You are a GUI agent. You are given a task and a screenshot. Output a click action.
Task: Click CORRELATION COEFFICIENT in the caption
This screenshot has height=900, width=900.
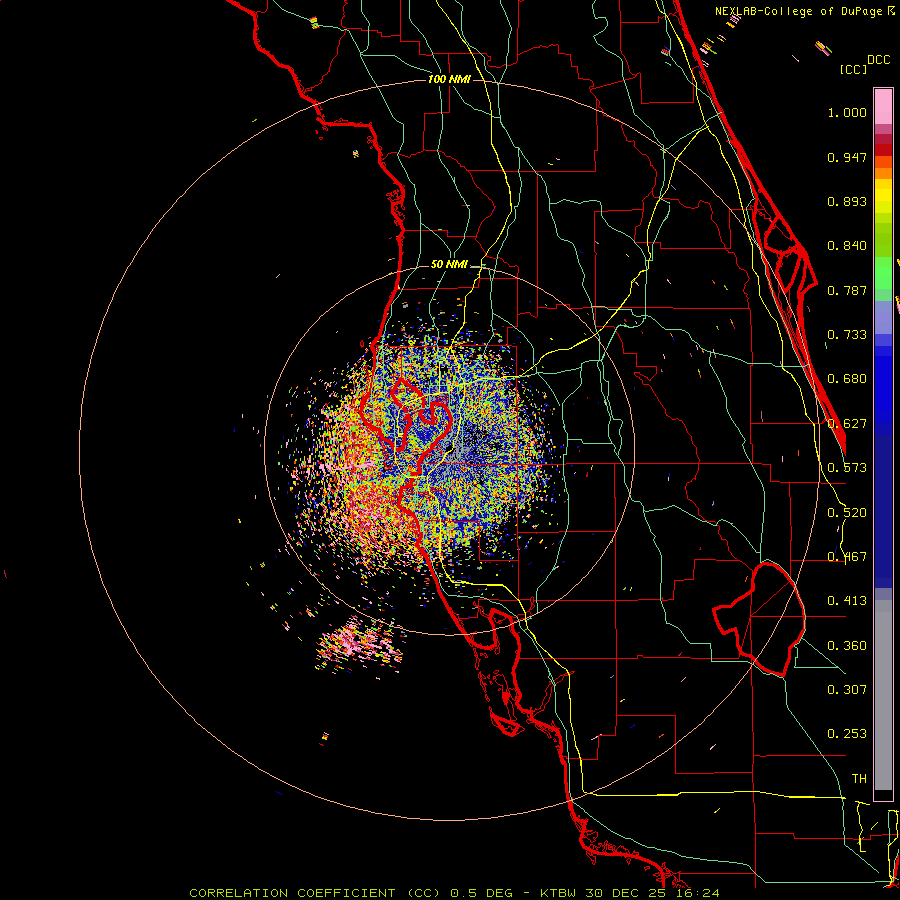[292, 893]
